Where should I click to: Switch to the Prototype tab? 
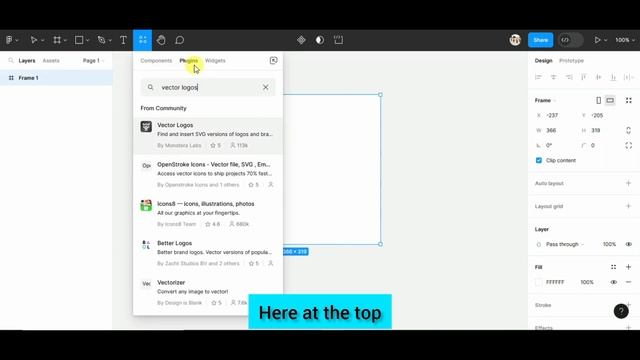(571, 60)
